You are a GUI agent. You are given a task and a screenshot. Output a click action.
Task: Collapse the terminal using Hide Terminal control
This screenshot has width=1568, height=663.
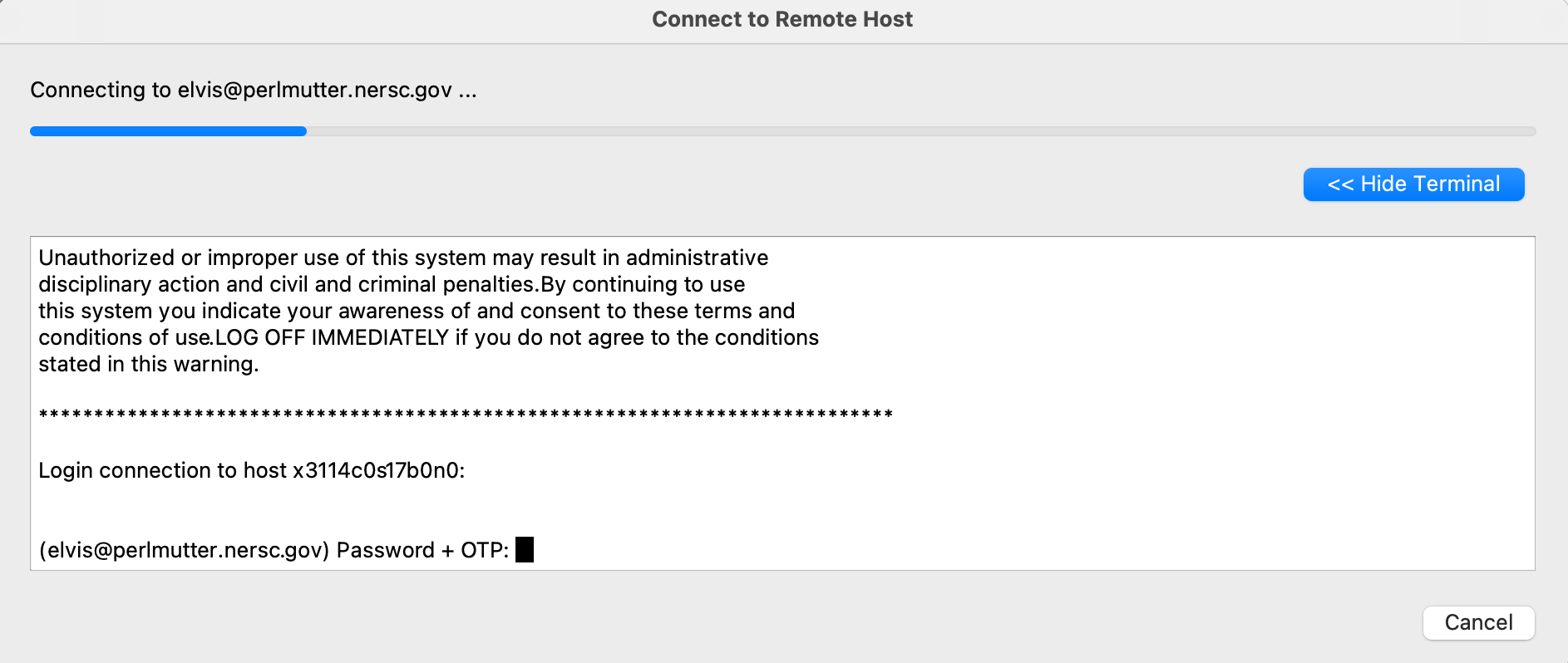[1413, 184]
